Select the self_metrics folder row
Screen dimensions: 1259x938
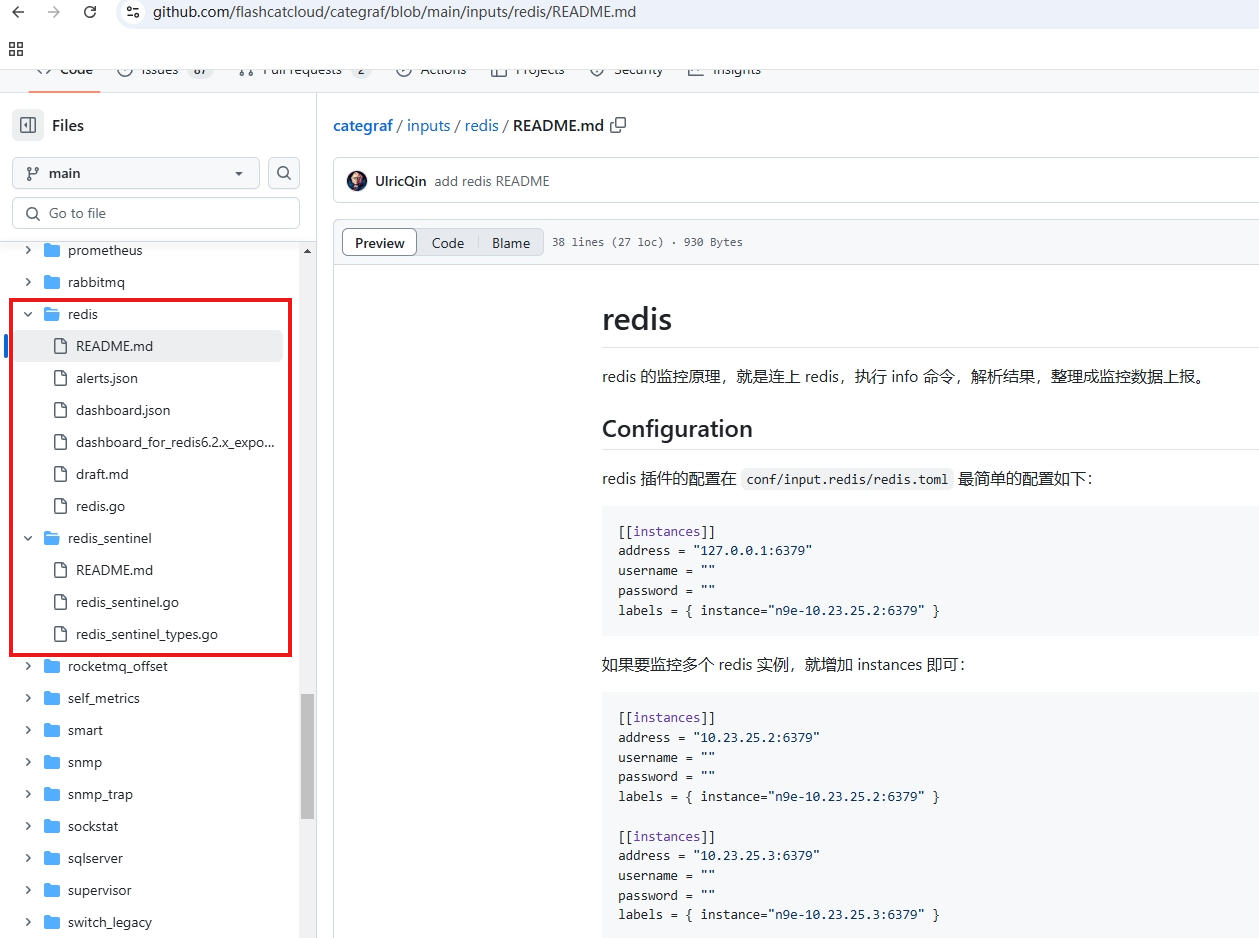point(146,698)
